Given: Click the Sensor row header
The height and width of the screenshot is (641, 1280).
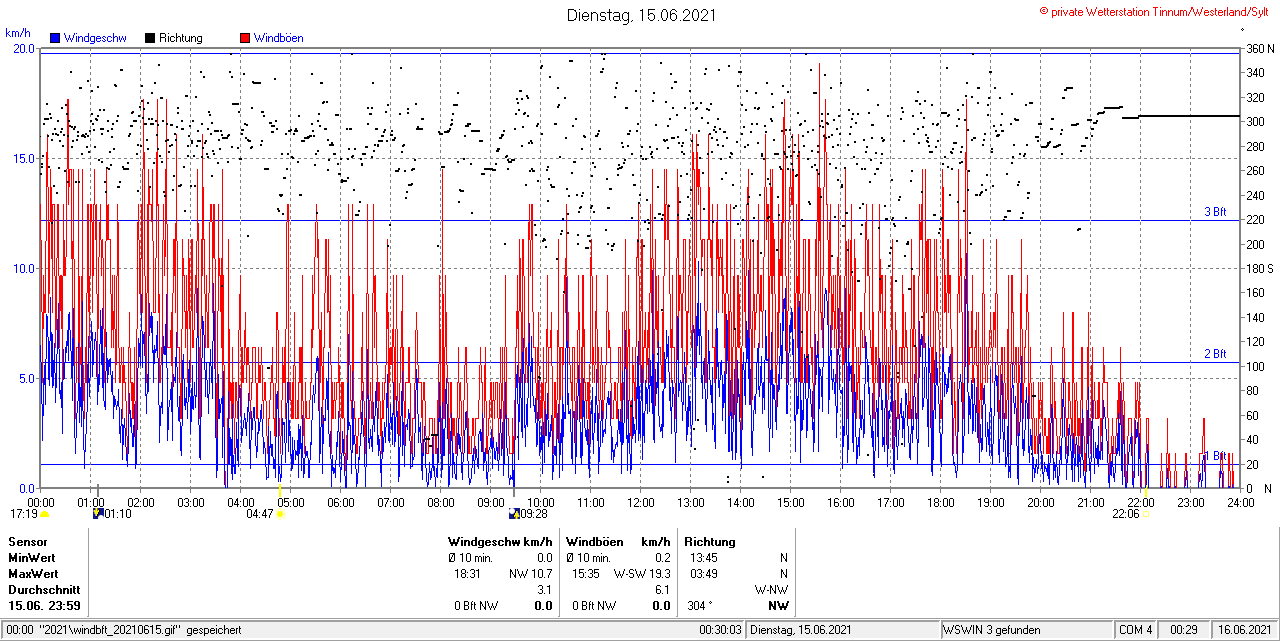Looking at the screenshot, I should pos(27,542).
